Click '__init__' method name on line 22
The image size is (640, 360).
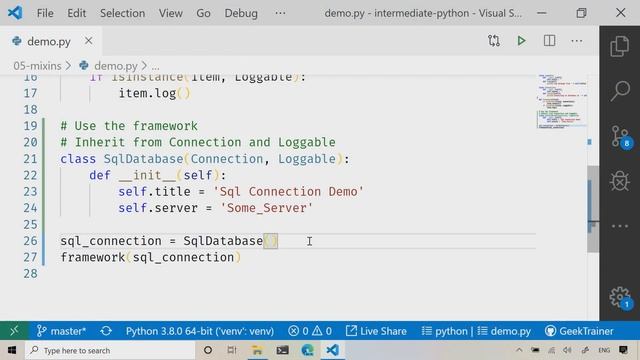[x=147, y=175]
